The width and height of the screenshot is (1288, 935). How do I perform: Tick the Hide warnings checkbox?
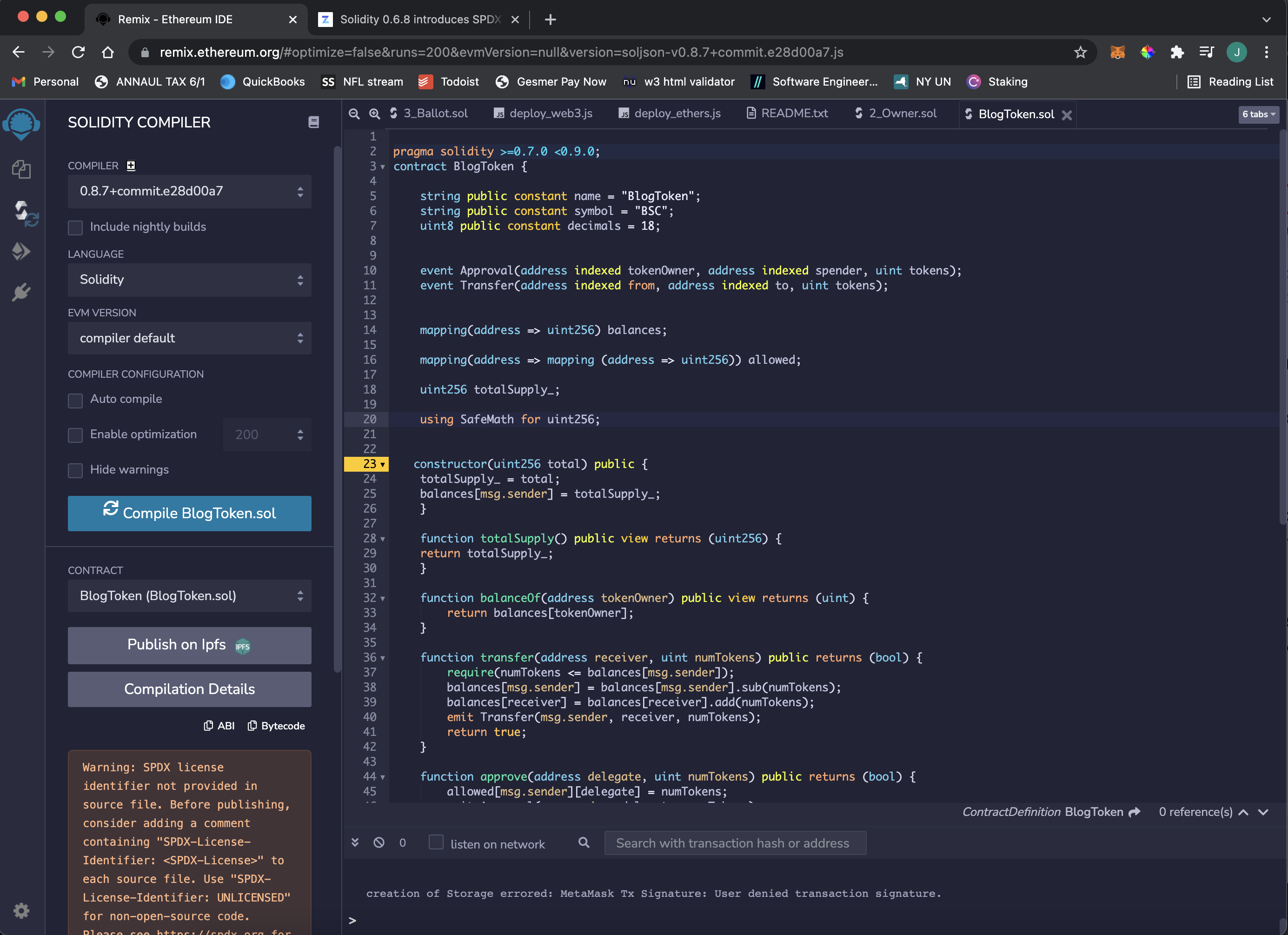click(x=75, y=470)
